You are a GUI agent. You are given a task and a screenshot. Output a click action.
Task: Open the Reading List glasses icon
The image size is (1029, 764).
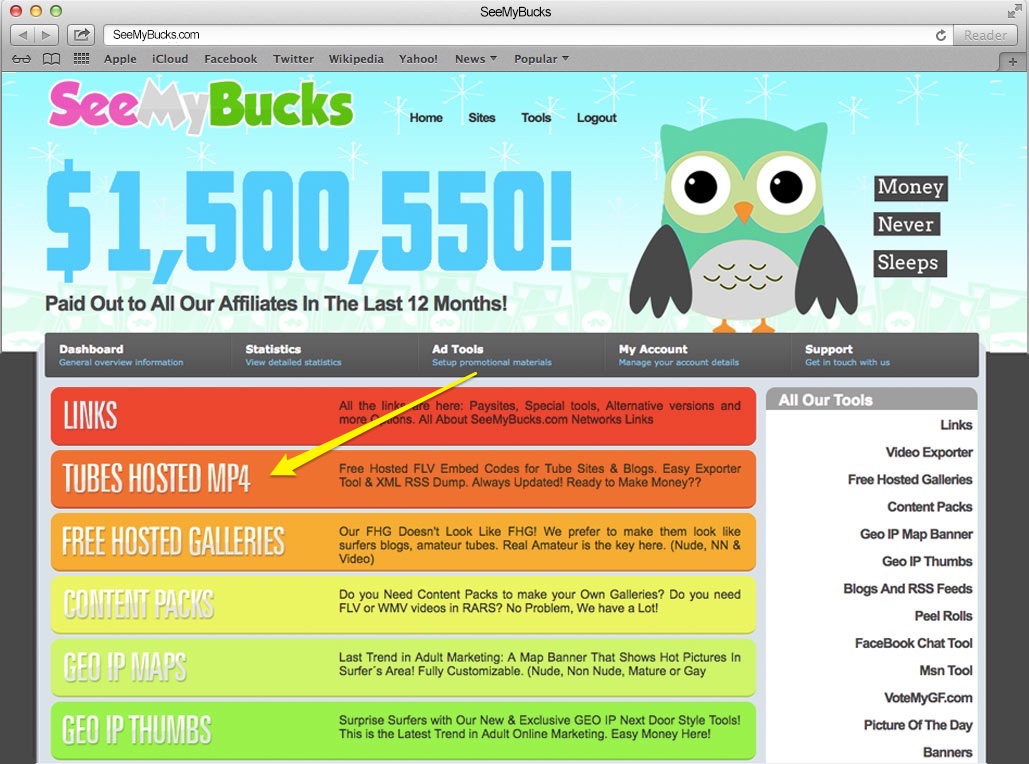[22, 59]
